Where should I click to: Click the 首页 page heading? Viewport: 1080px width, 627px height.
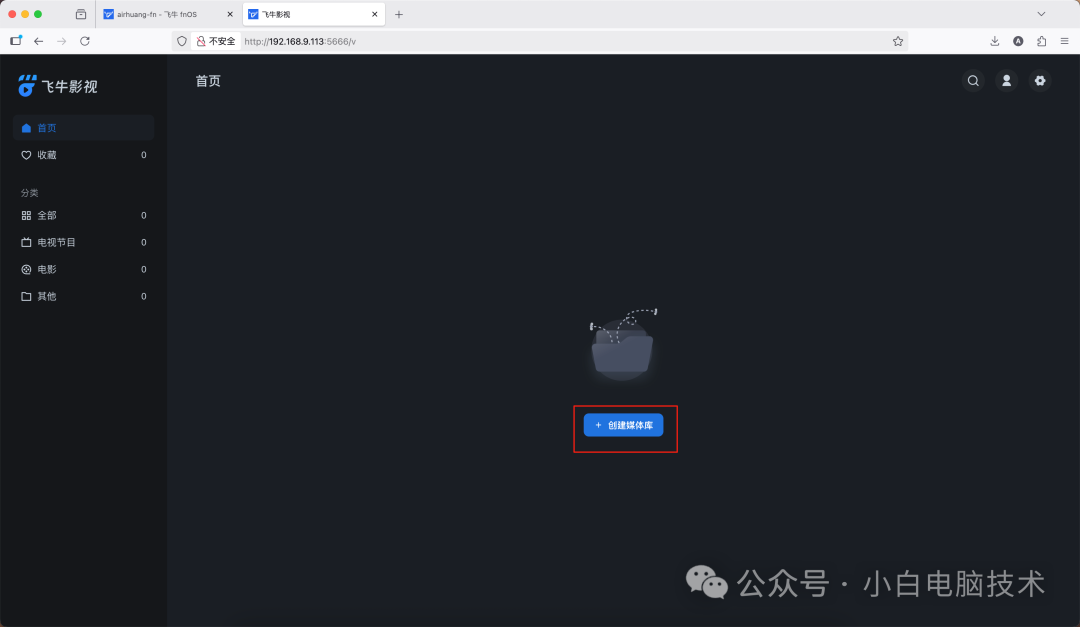point(208,81)
